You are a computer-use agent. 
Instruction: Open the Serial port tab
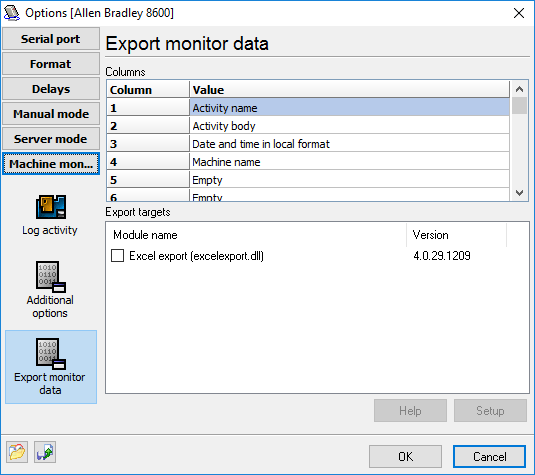click(50, 39)
